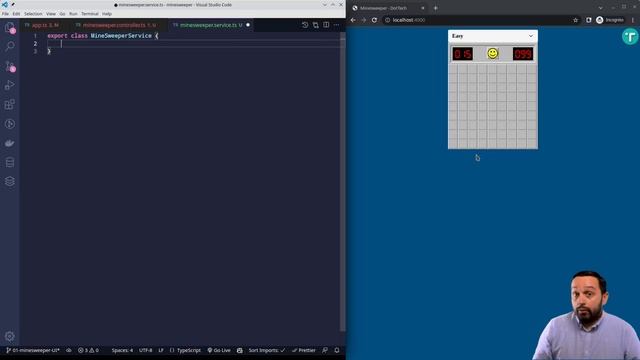Open the File menu
This screenshot has width=640, height=360.
[5, 14]
